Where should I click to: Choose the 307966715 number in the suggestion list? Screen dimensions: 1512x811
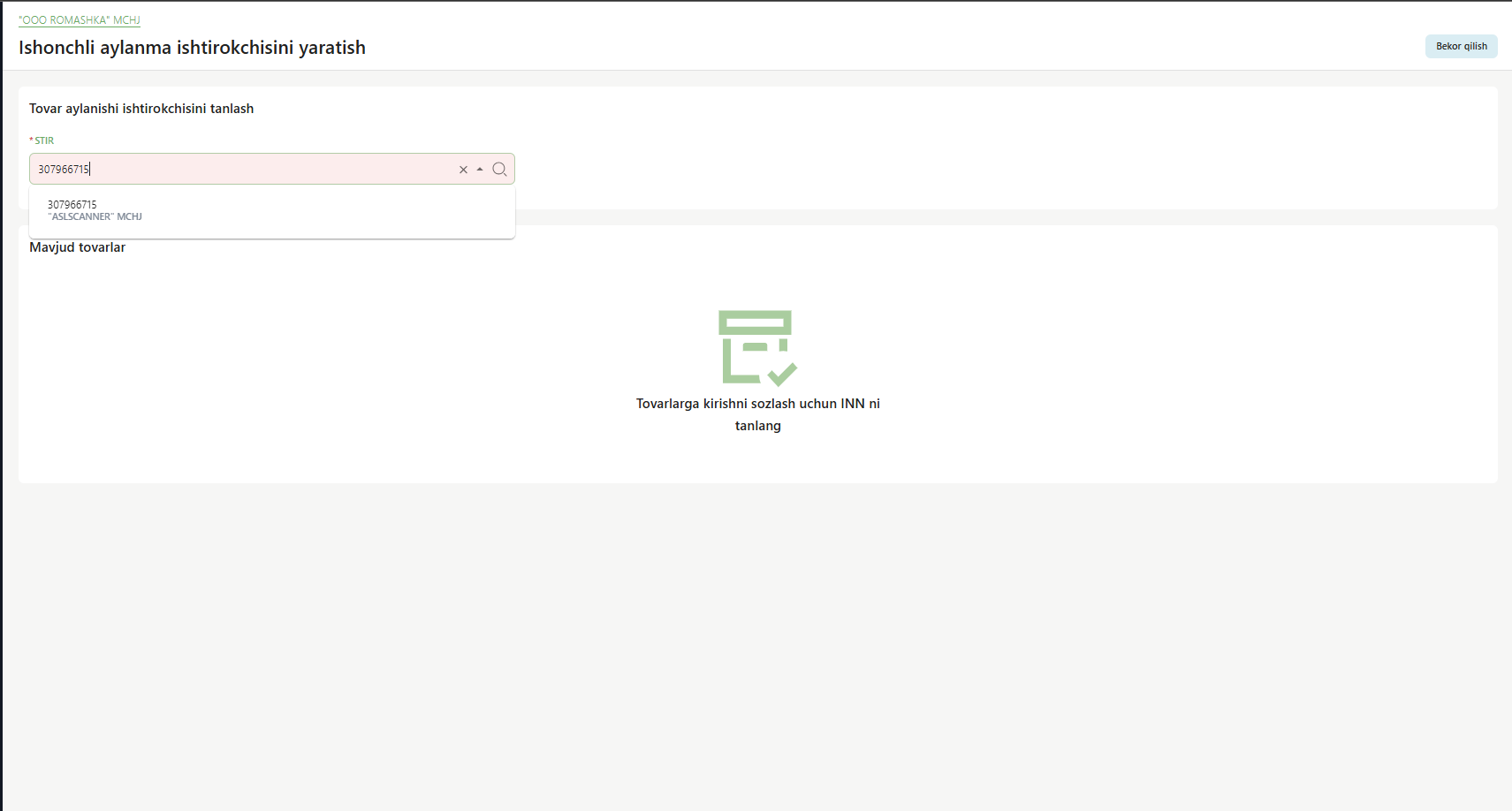coord(72,204)
